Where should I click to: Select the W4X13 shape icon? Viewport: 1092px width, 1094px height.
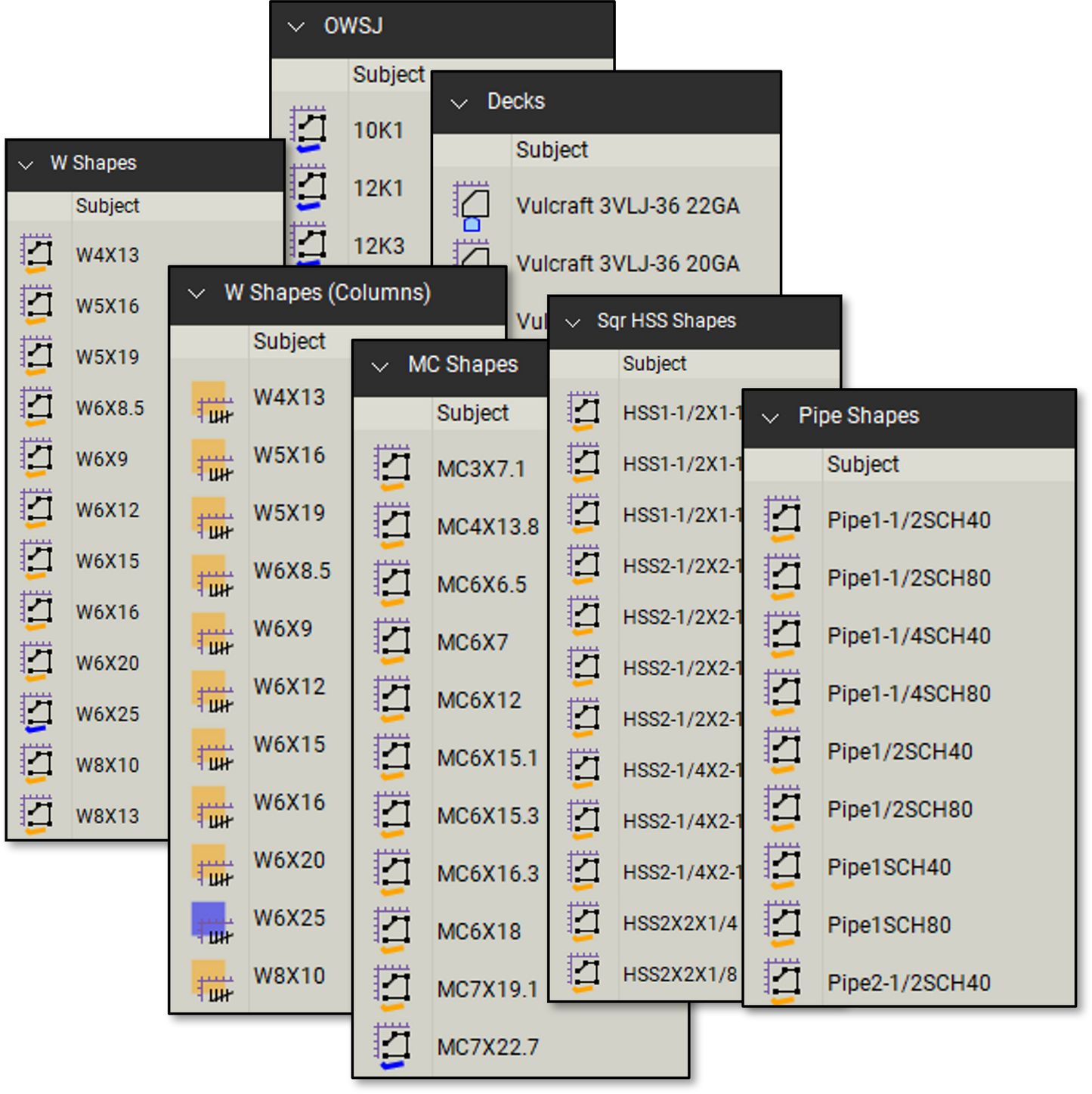39,254
